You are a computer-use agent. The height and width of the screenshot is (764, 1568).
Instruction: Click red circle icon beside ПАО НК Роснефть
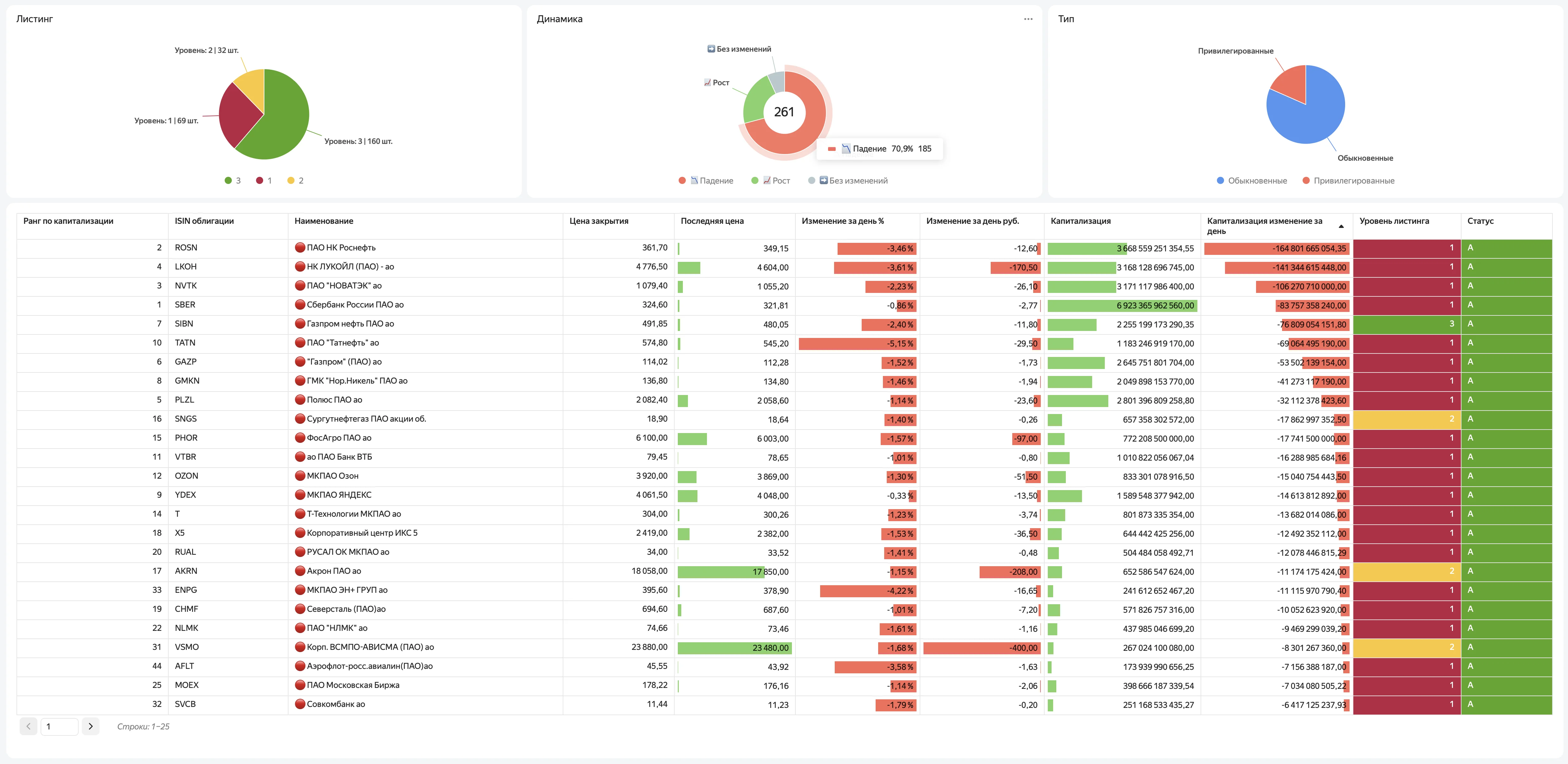pos(300,248)
